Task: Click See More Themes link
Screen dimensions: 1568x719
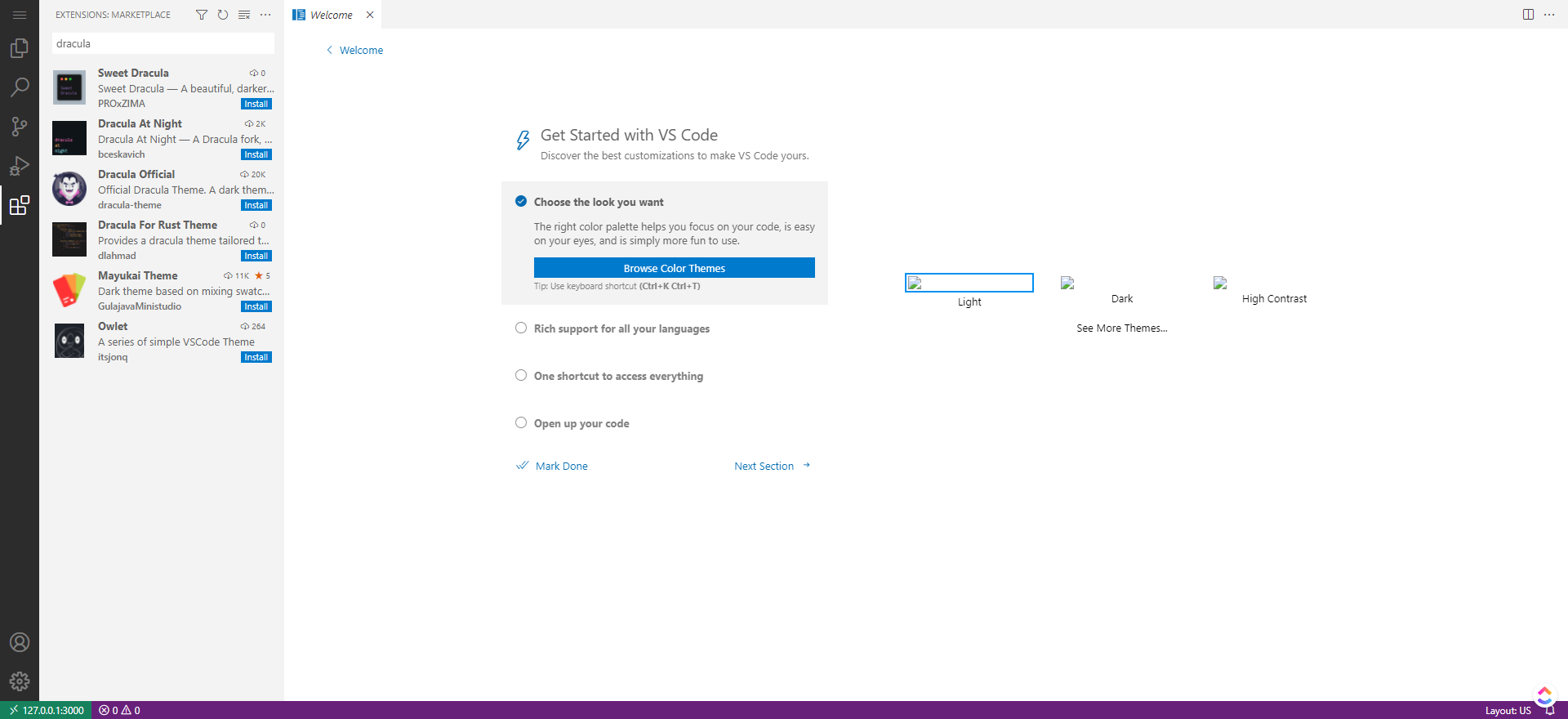Action: coord(1122,328)
